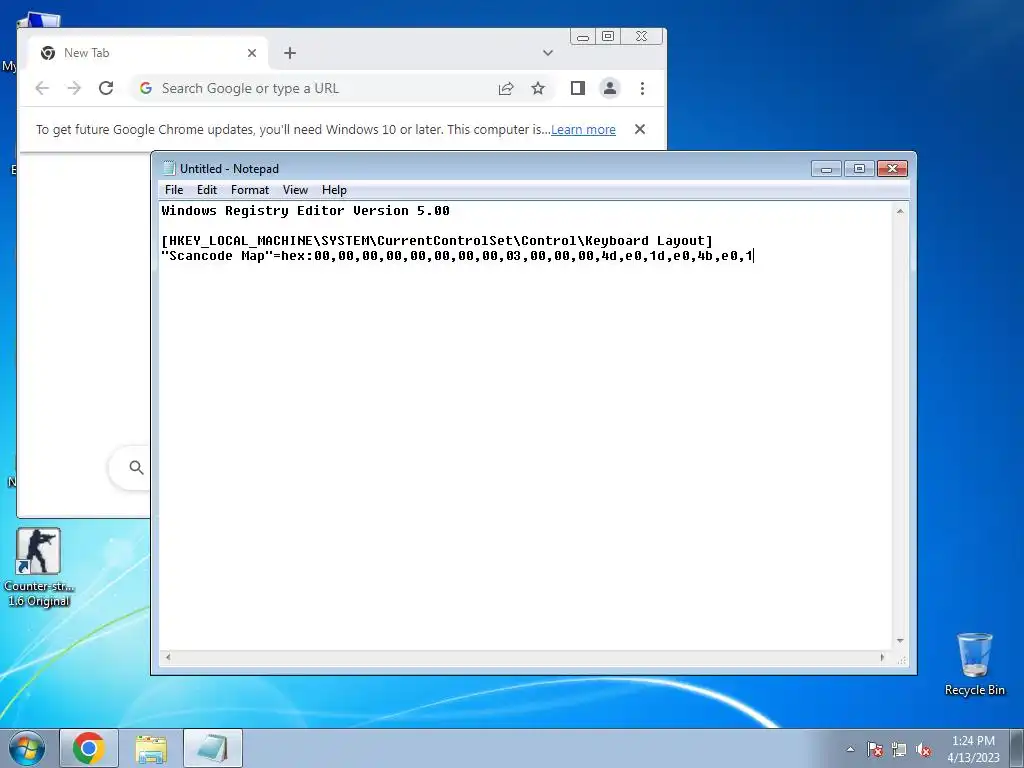1024x768 pixels.
Task: Select the Recycle Bin desktop icon
Action: (x=974, y=664)
